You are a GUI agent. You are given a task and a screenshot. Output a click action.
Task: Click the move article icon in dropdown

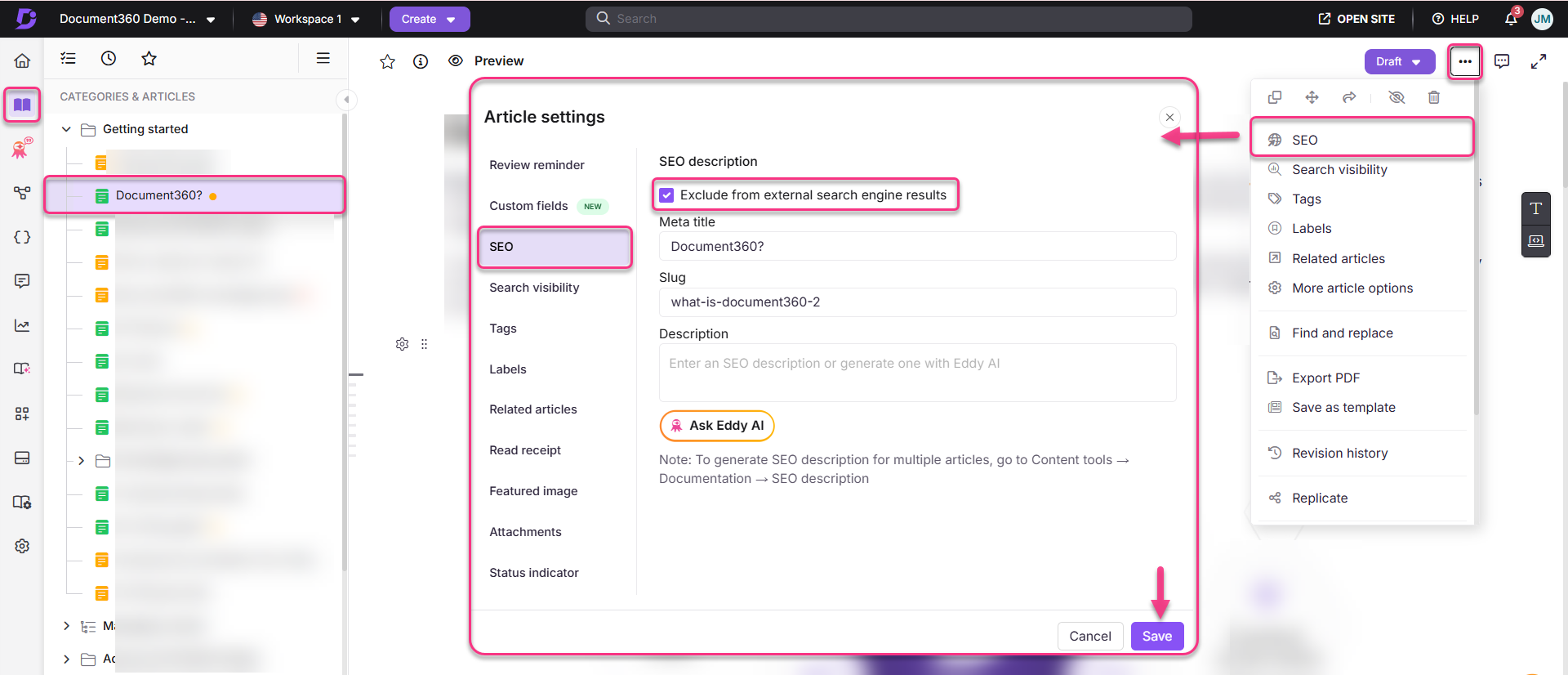[1312, 97]
